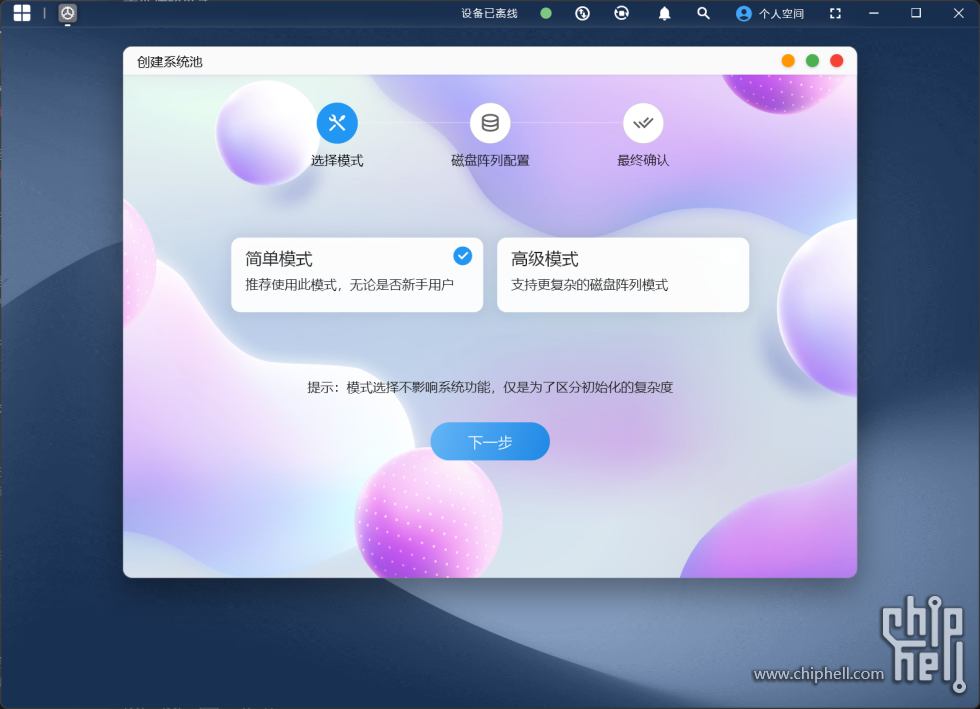980x709 pixels.
Task: Click the green device status dot
Action: pos(546,13)
